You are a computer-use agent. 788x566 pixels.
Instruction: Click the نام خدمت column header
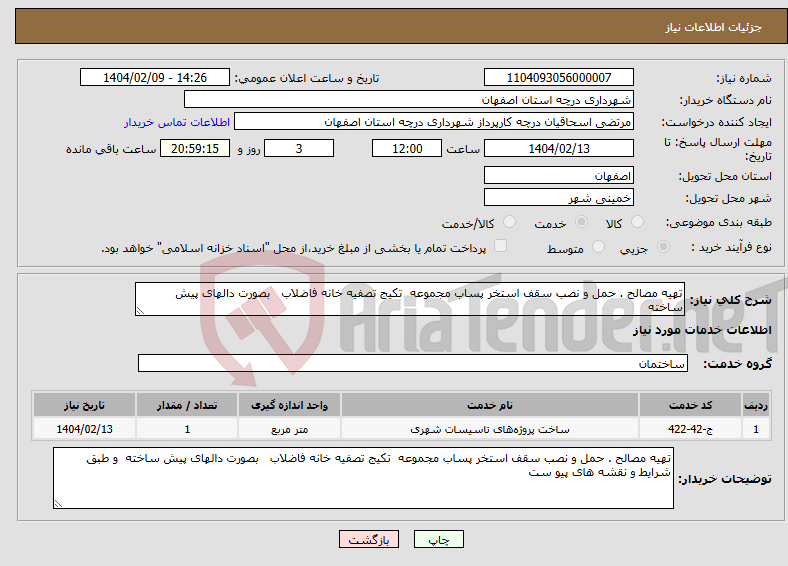click(489, 405)
